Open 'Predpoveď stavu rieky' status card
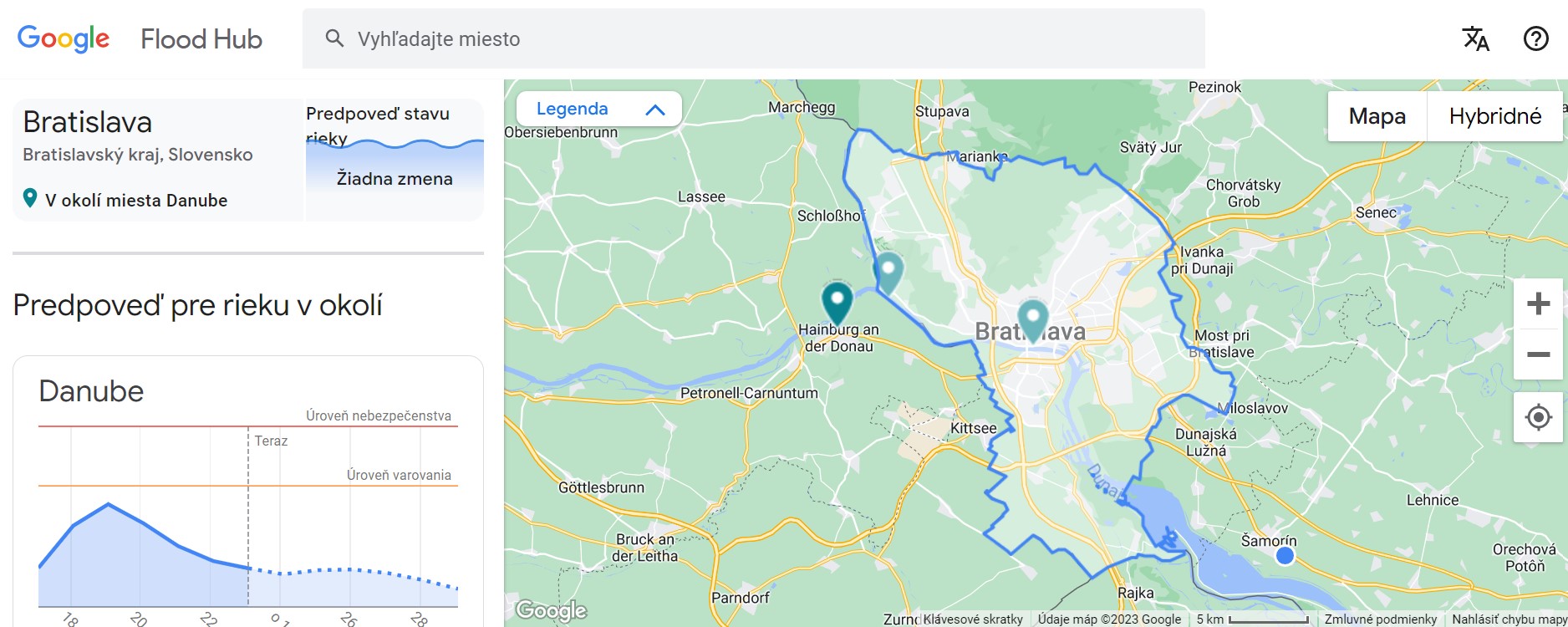The height and width of the screenshot is (627, 1568). click(x=395, y=160)
